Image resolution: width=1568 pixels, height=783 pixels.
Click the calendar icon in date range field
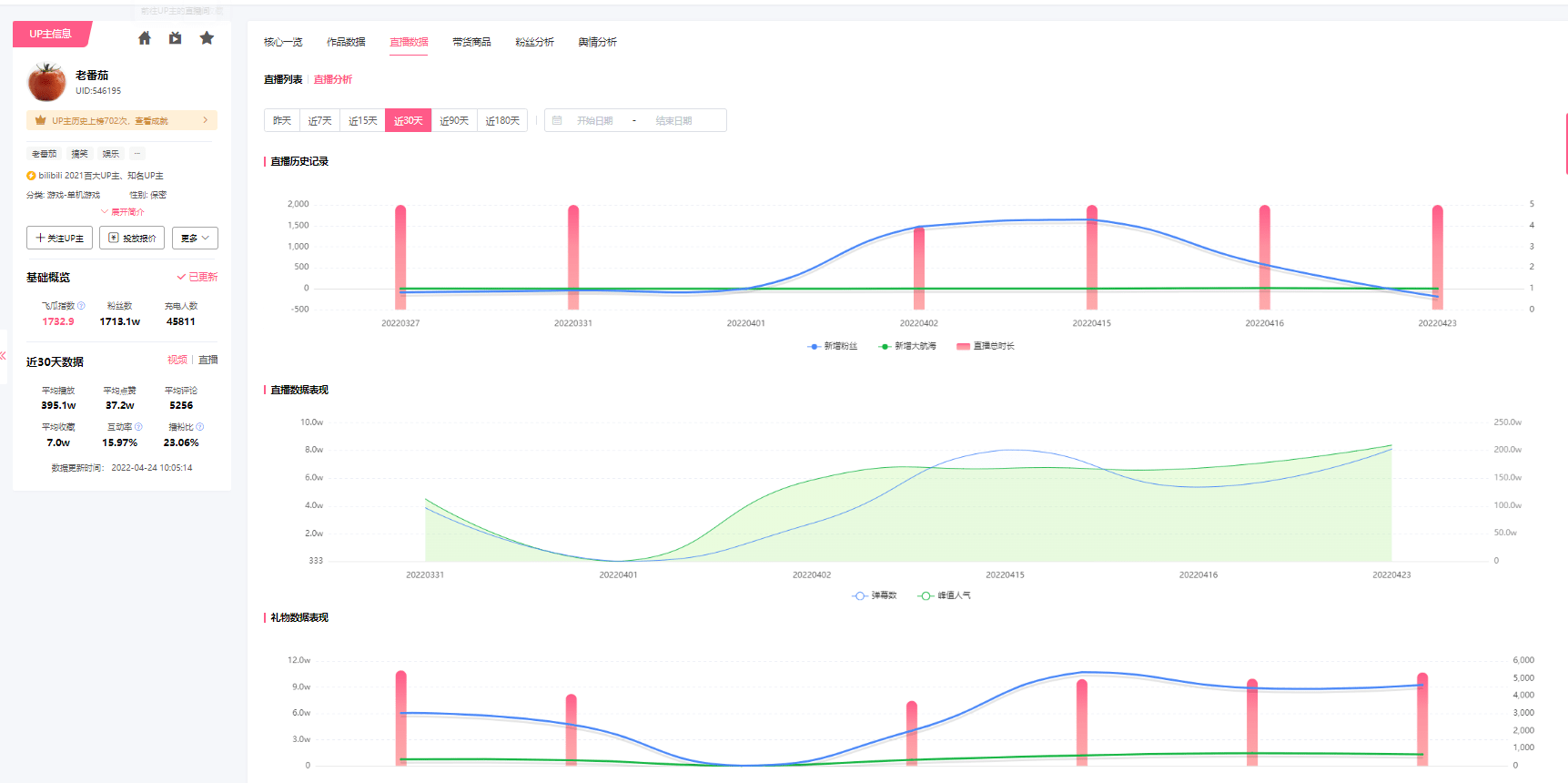point(557,120)
